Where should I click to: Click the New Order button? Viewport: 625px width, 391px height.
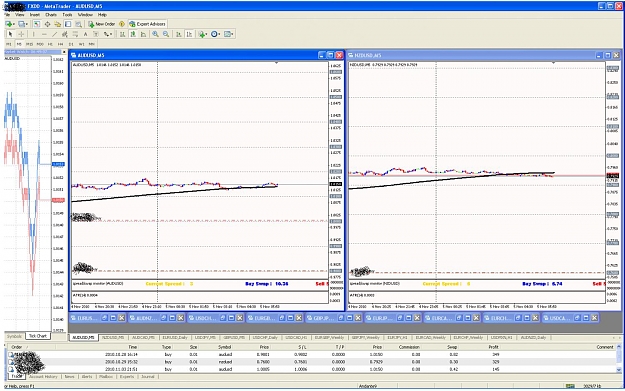pos(102,24)
